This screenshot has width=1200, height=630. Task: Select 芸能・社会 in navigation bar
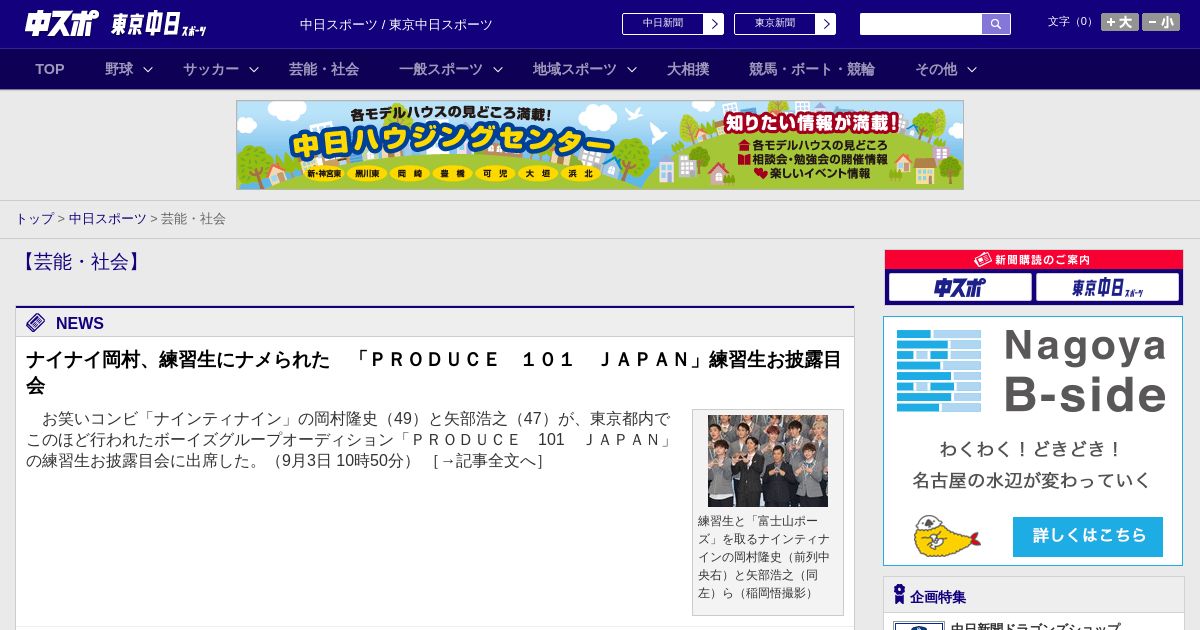(x=324, y=69)
